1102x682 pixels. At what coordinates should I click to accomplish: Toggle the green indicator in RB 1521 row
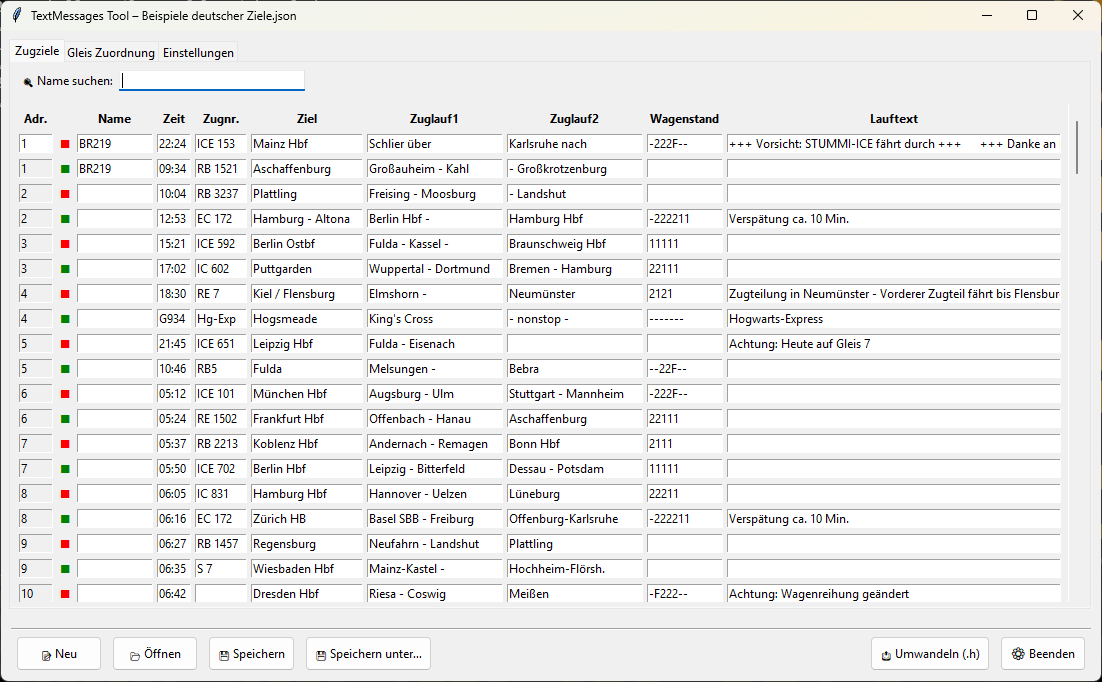pyautogui.click(x=65, y=169)
